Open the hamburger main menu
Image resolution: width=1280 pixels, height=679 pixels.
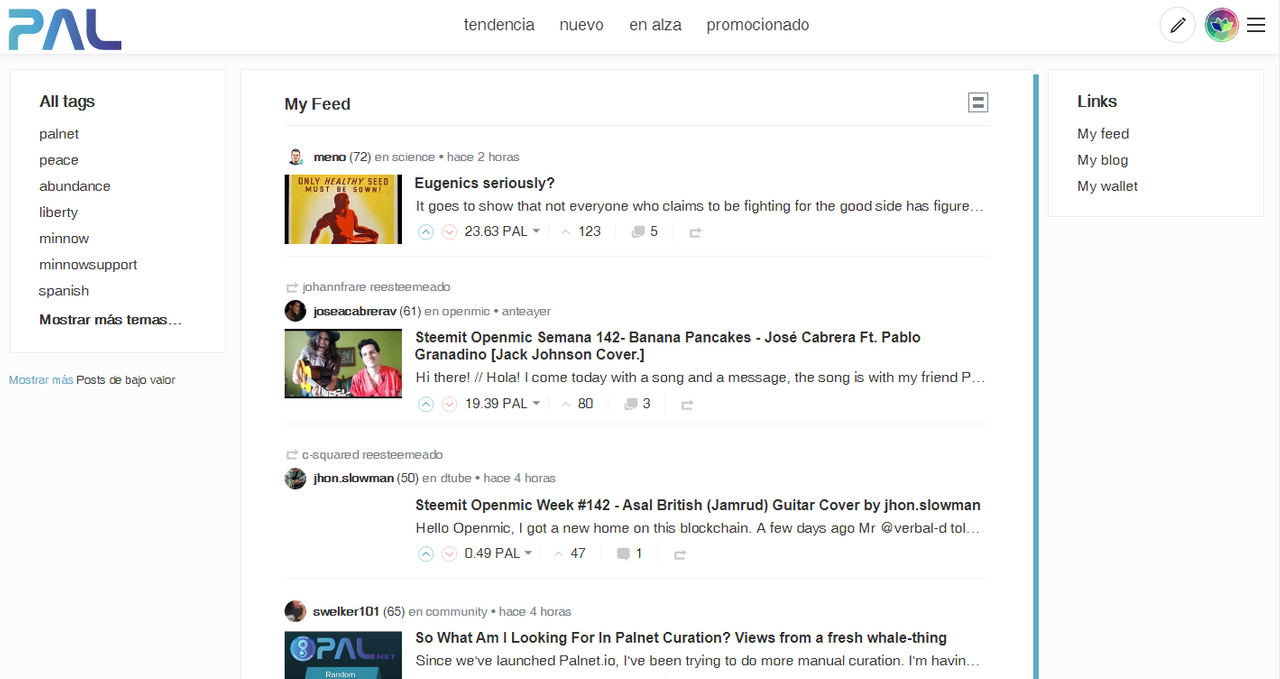point(1256,25)
